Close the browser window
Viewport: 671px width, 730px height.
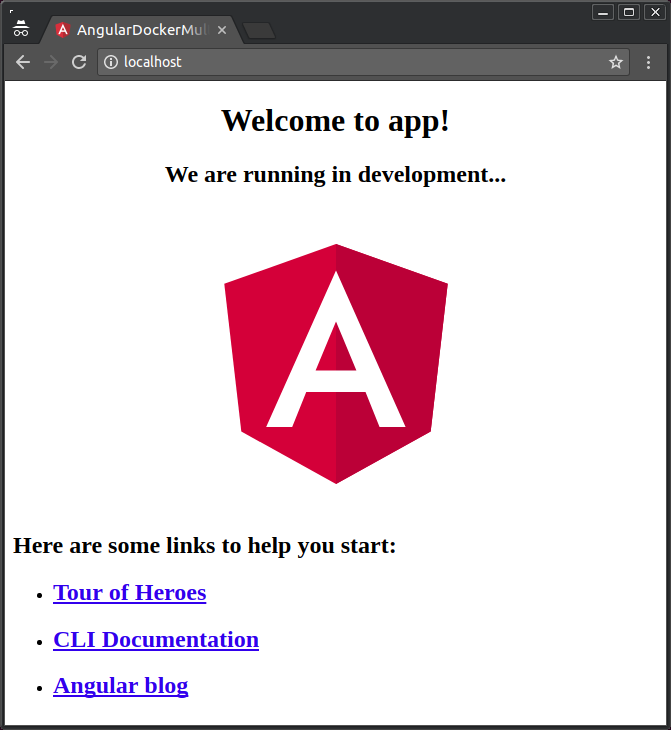pos(655,12)
